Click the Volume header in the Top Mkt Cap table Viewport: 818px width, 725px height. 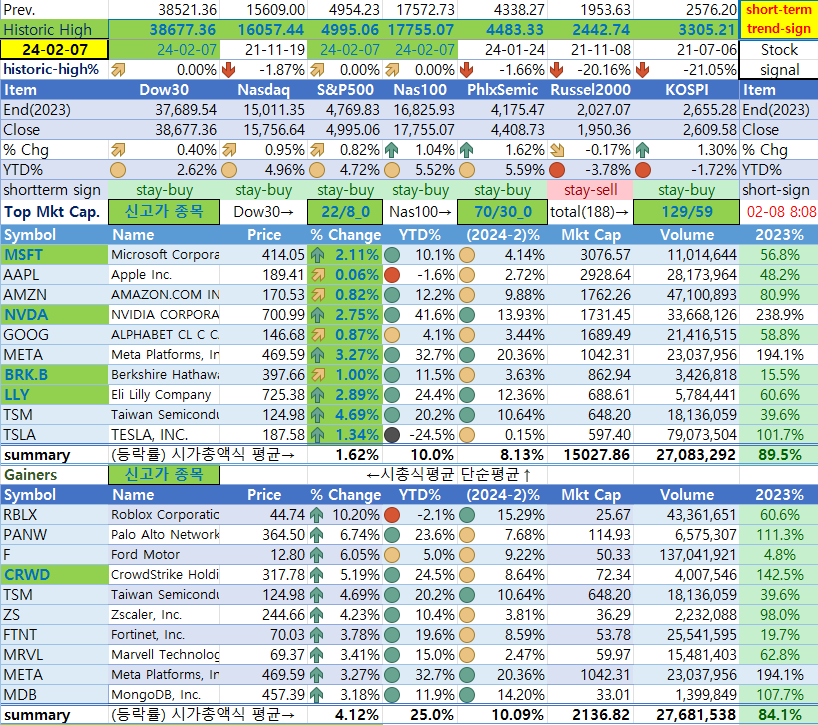pyautogui.click(x=686, y=235)
